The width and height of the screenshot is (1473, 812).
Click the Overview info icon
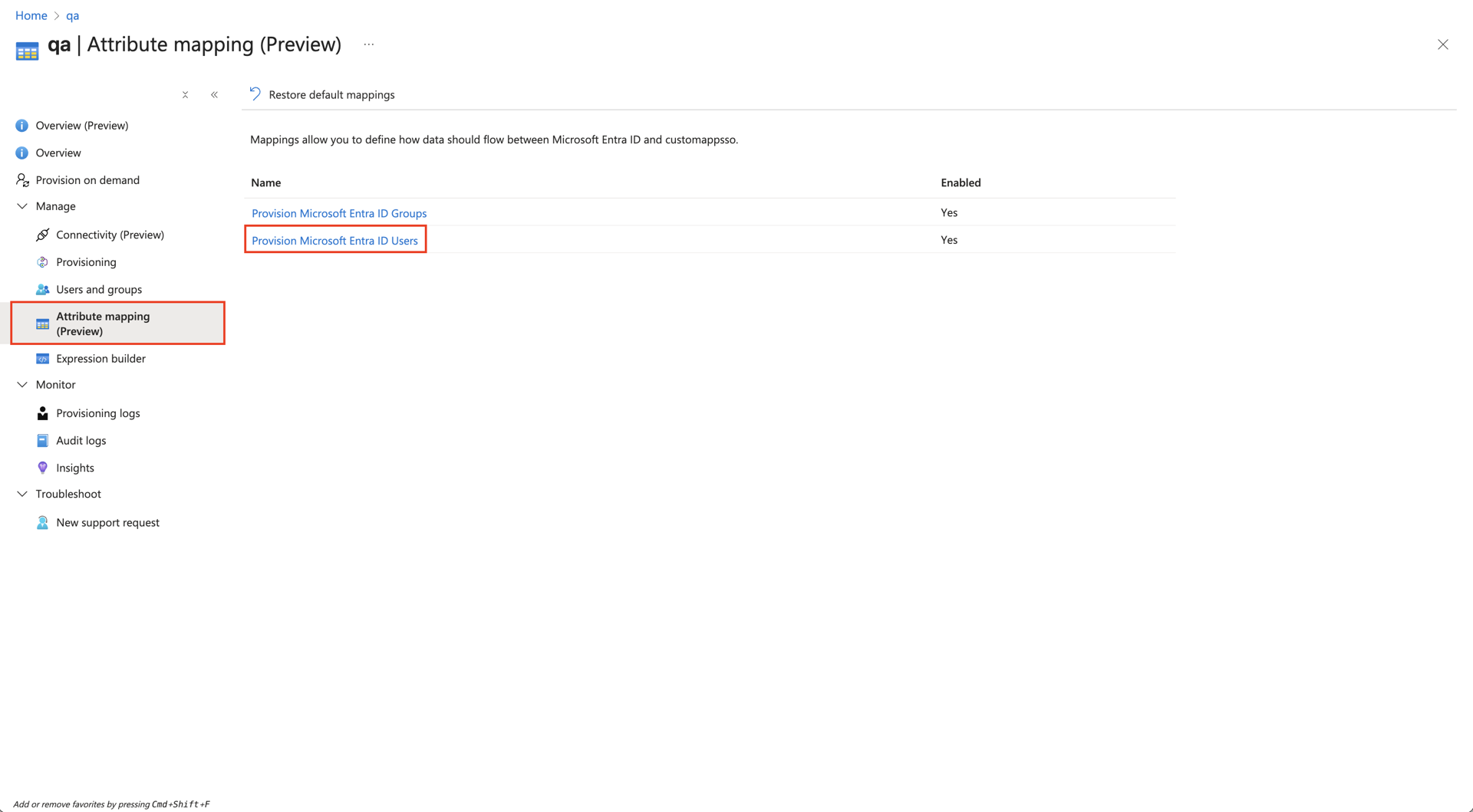point(21,153)
